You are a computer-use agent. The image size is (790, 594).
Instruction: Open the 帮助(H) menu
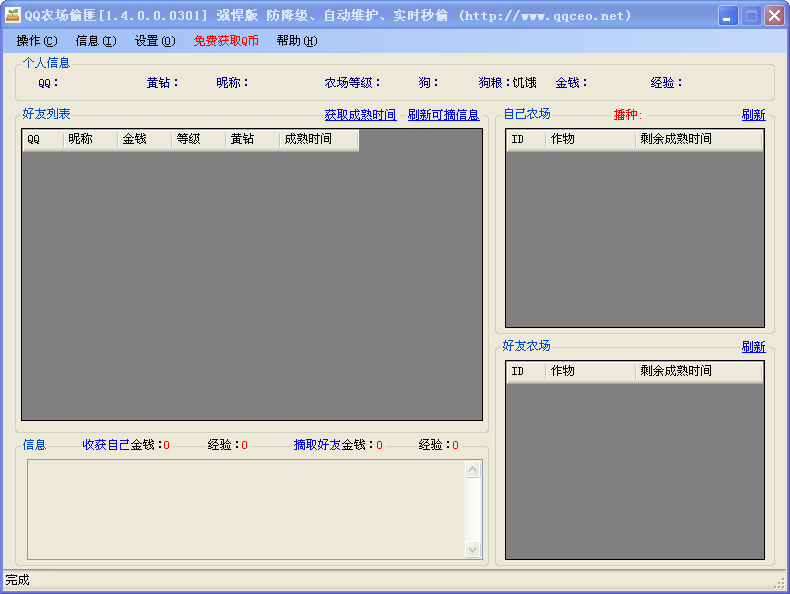tap(297, 41)
